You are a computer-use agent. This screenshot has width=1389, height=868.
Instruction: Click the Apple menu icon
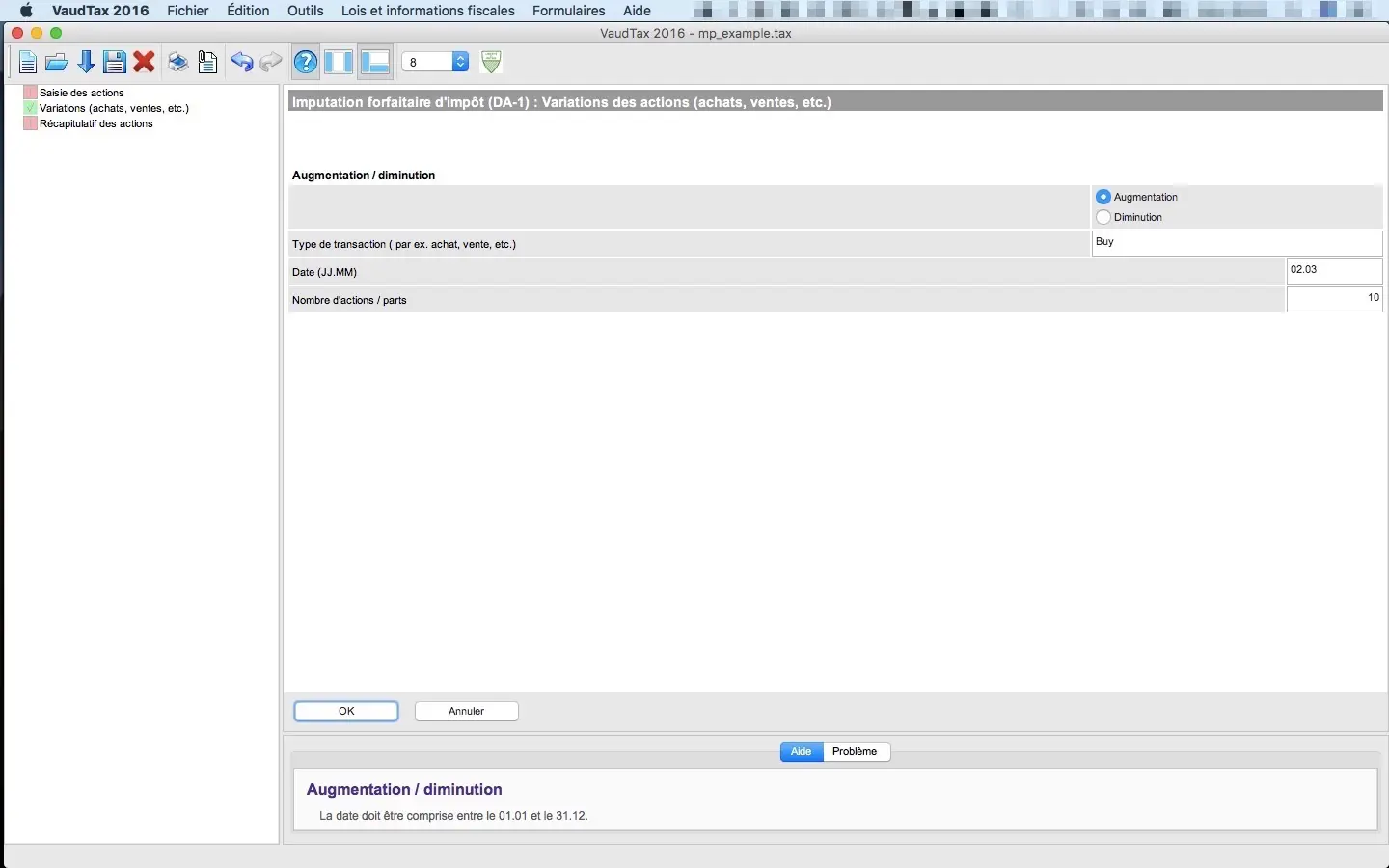pyautogui.click(x=26, y=11)
